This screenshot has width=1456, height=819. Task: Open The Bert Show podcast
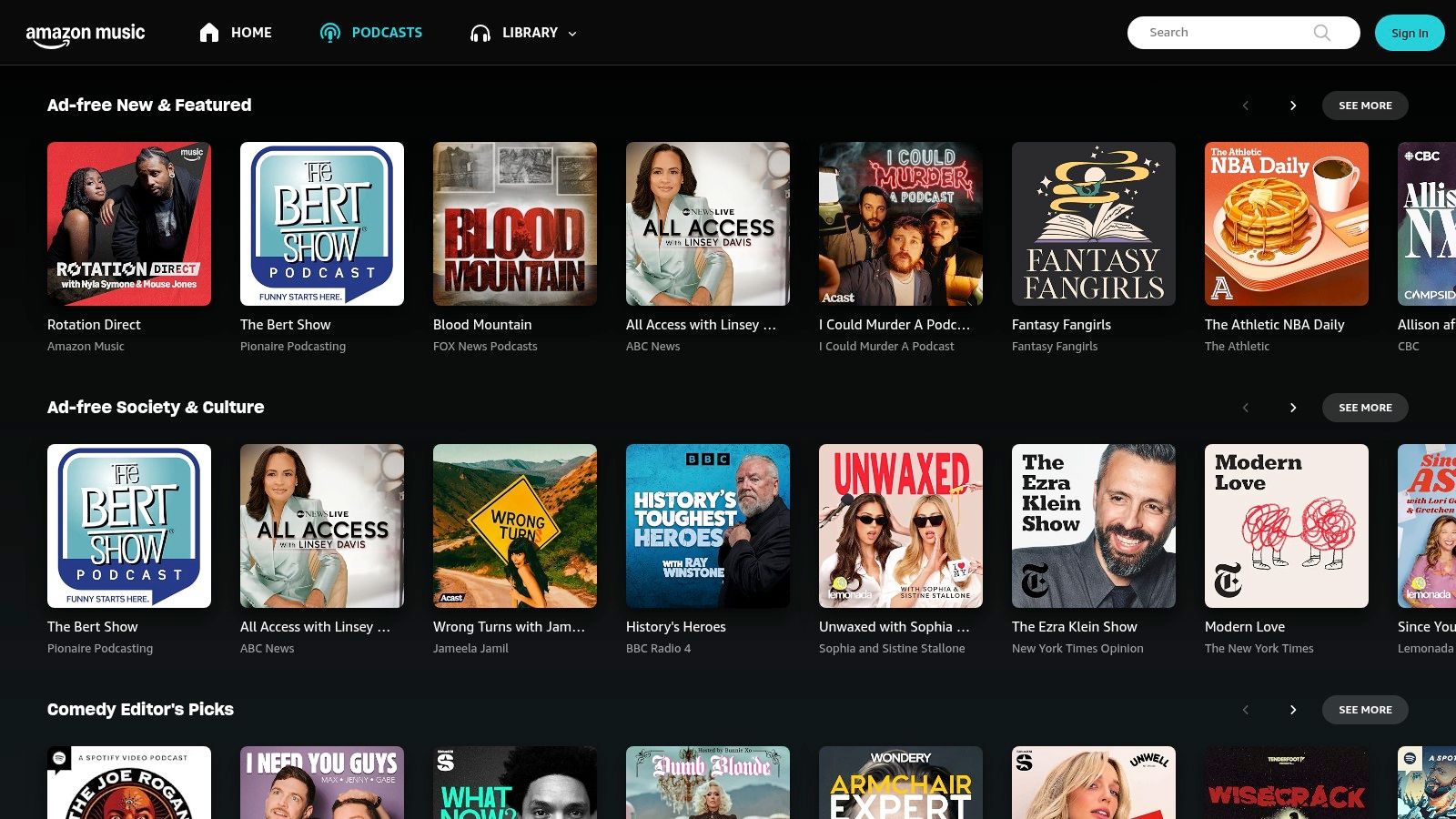[322, 223]
